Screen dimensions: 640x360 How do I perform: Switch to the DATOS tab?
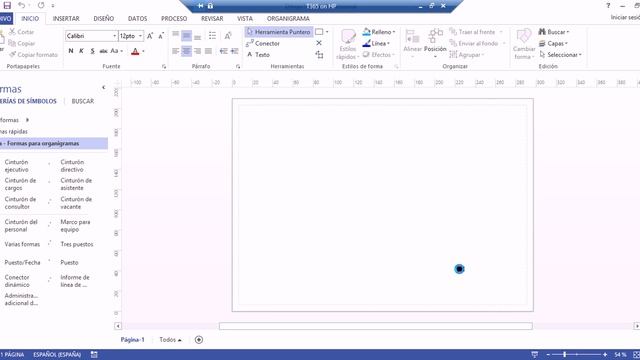(x=138, y=19)
